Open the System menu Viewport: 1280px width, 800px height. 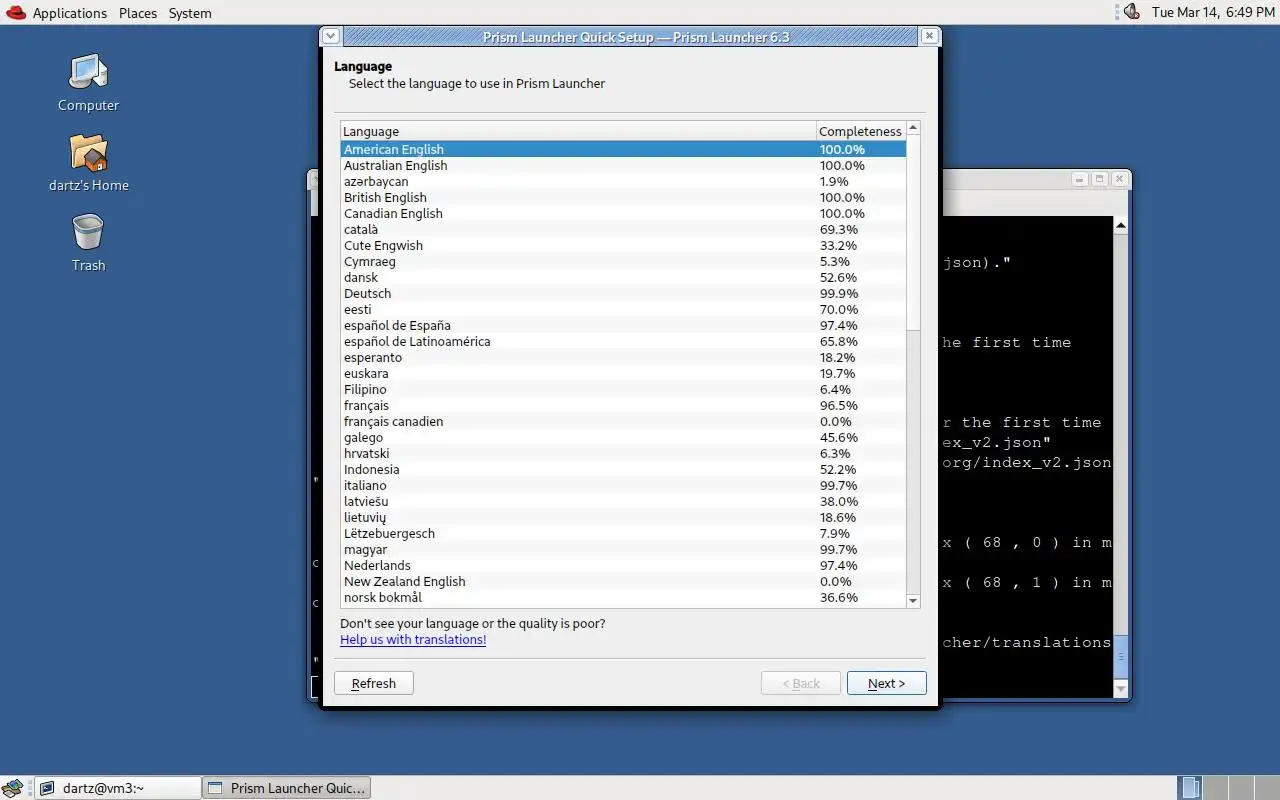(x=190, y=13)
